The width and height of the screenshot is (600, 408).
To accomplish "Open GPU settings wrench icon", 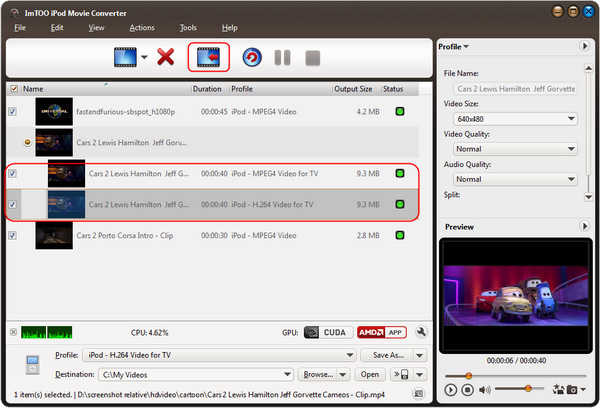I will (421, 332).
